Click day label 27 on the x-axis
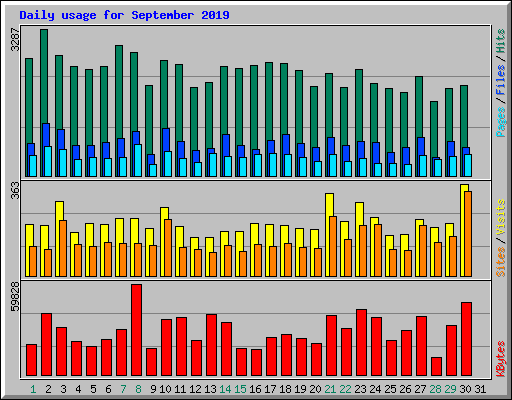The height and width of the screenshot is (400, 512). pyautogui.click(x=420, y=389)
